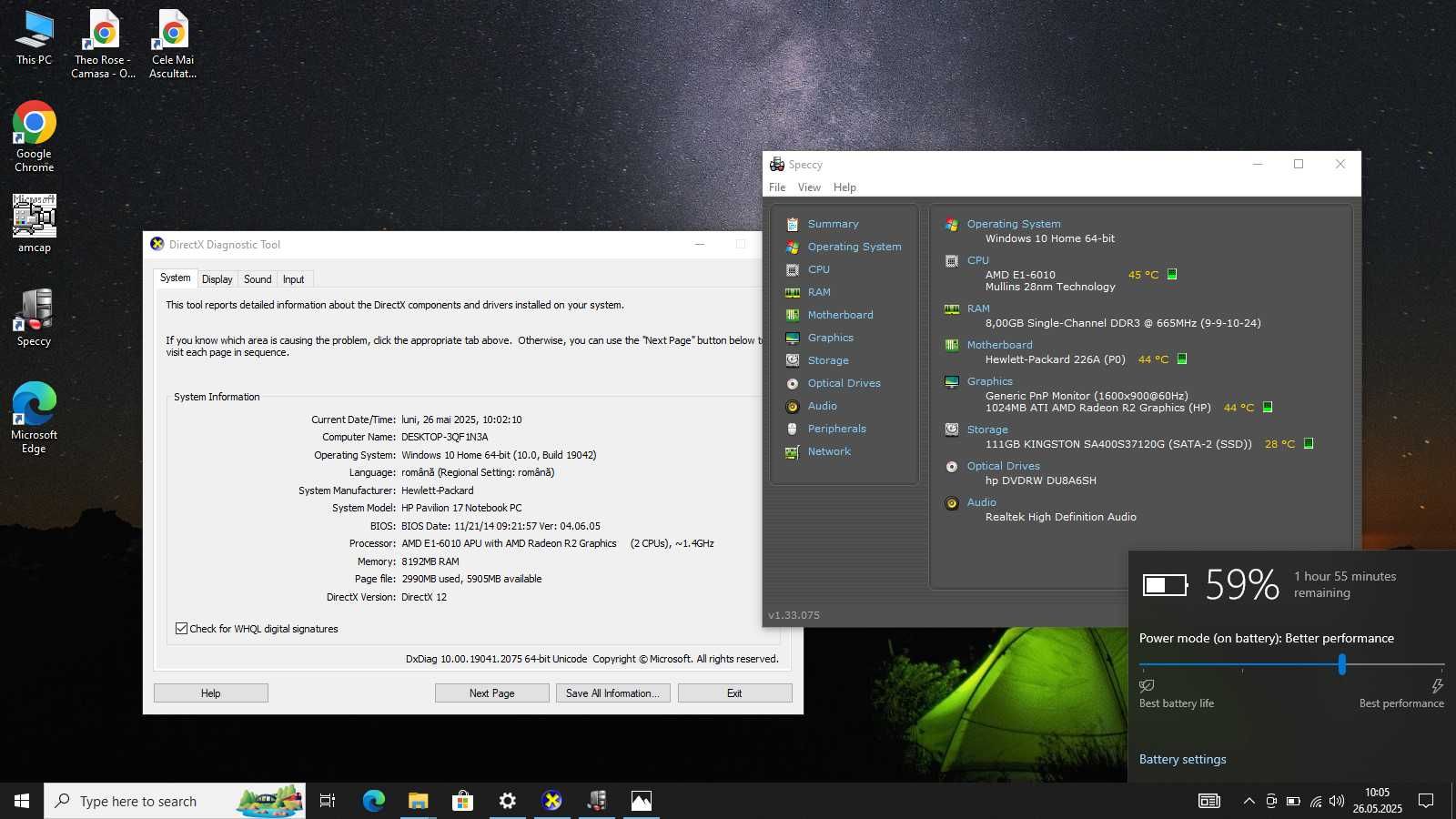Click green CPU temperature indicator at 45 °C
Screen dimensions: 1456x819
(x=1172, y=274)
